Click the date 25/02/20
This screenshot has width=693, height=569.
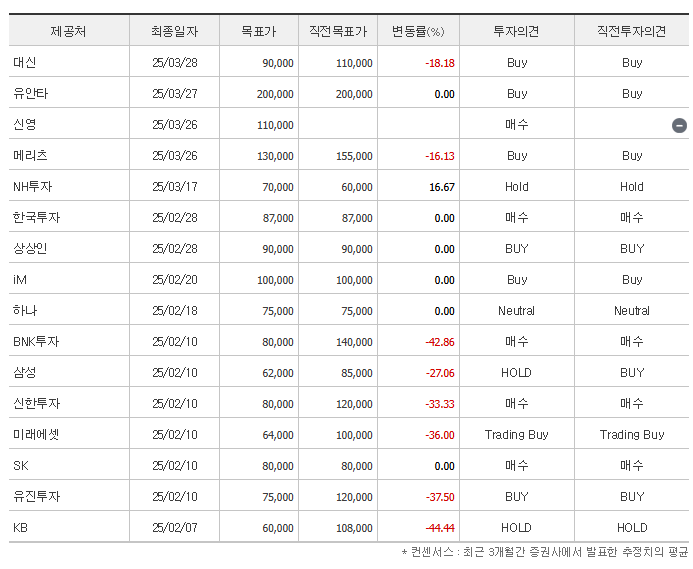point(175,280)
